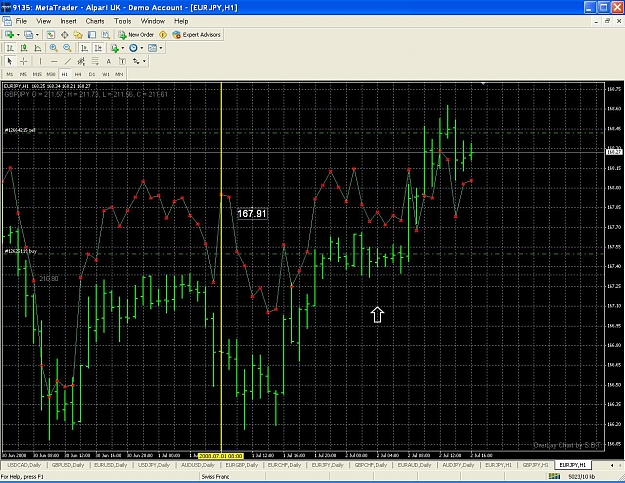Click the Templates icon
This screenshot has height=483, width=625.
(x=152, y=48)
